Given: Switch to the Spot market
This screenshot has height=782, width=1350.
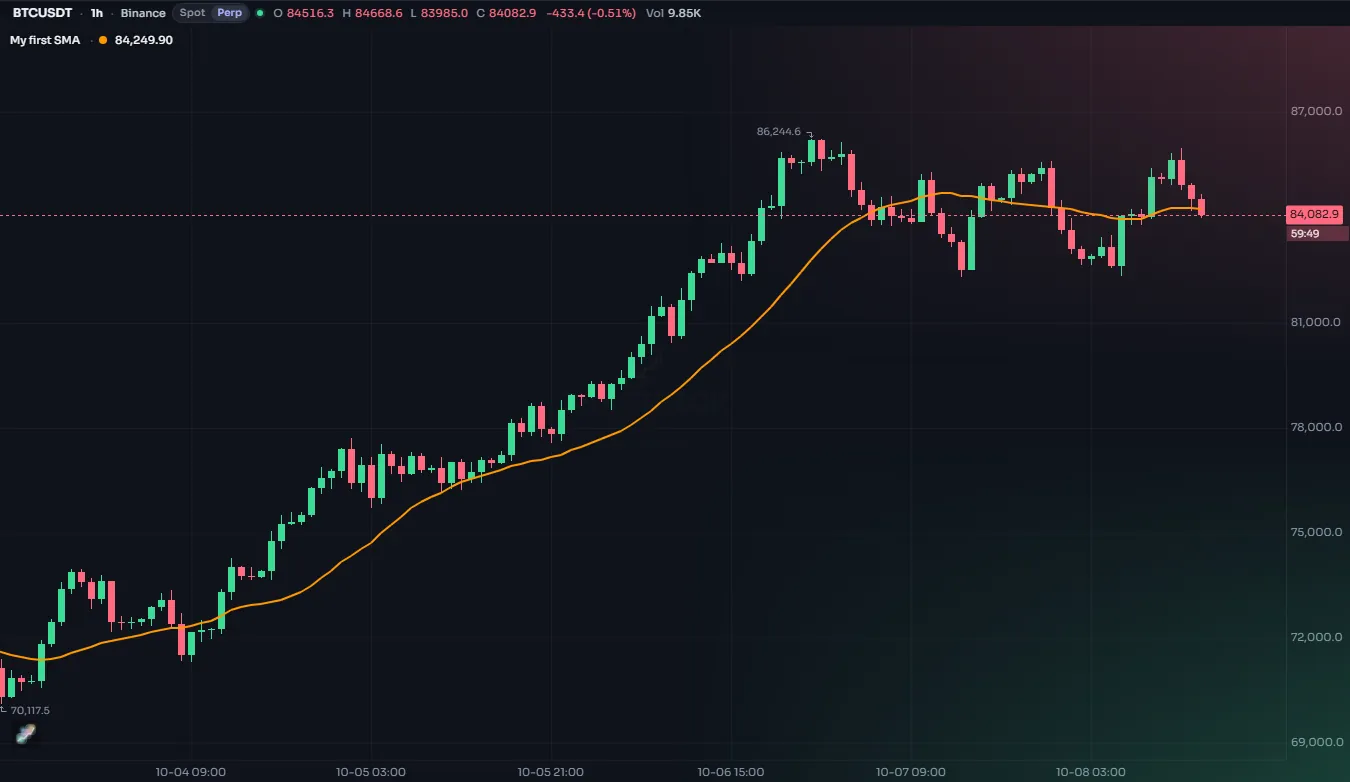Looking at the screenshot, I should (192, 13).
